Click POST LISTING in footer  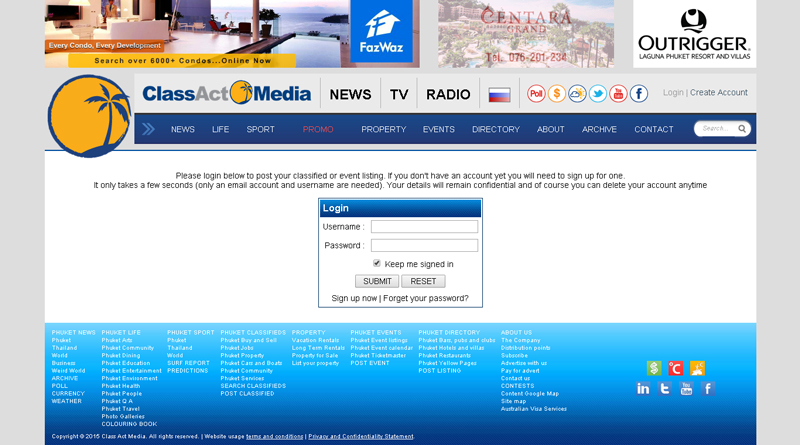[x=439, y=371]
